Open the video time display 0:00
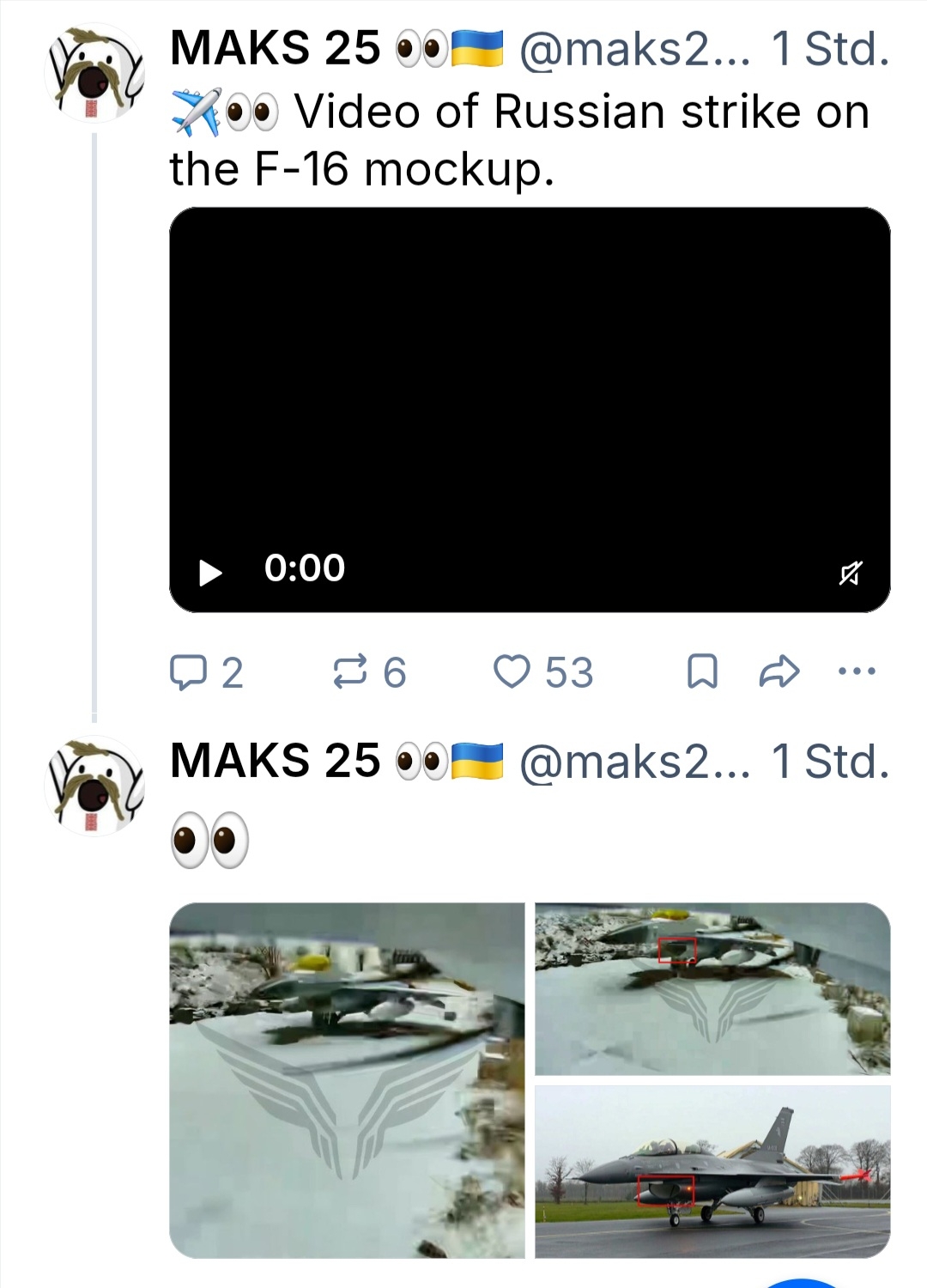Screen dimensions: 927x1288 pyautogui.click(x=305, y=568)
